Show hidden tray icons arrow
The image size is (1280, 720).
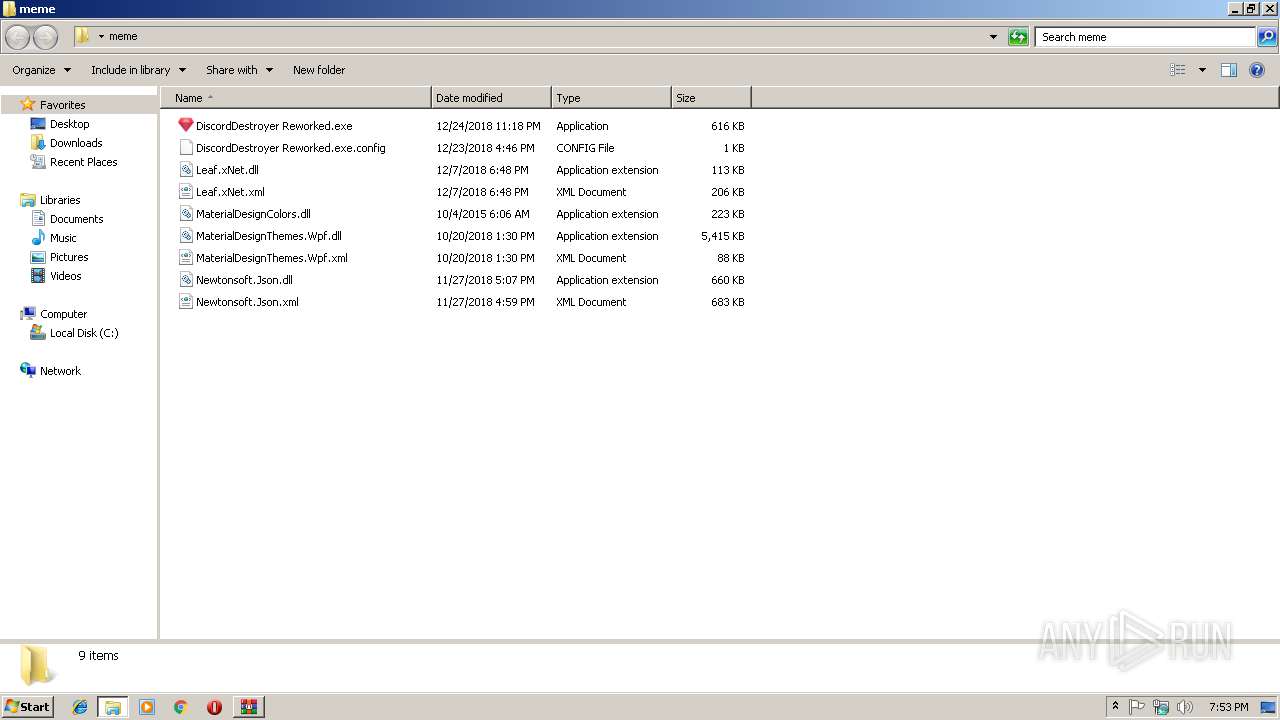click(1115, 707)
